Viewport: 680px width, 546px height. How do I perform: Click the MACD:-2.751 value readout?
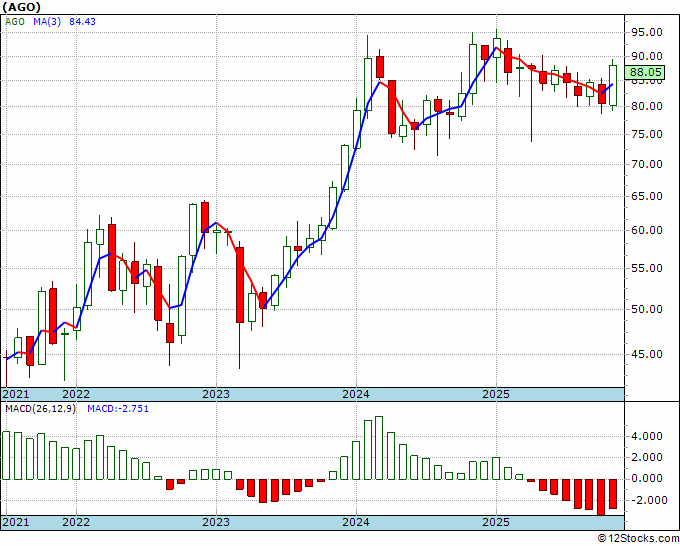tap(118, 409)
